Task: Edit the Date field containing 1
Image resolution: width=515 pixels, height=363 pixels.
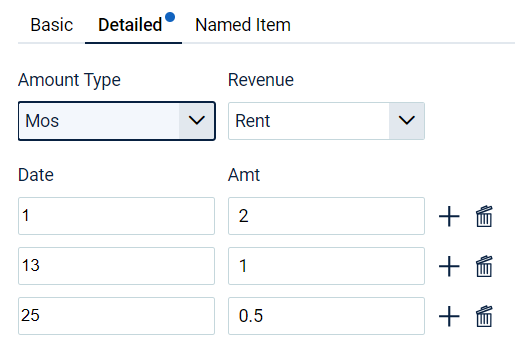Action: pos(116,216)
